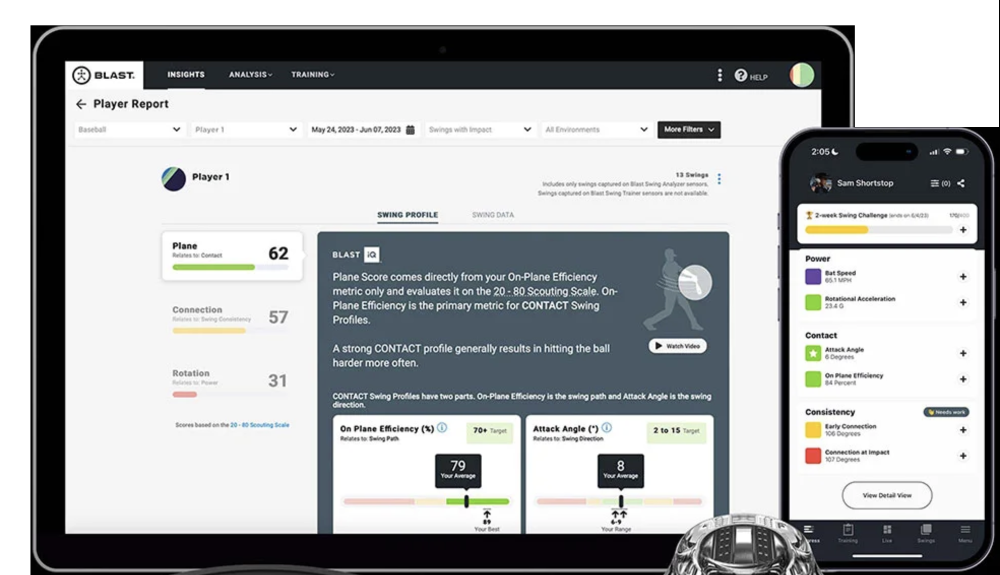The image size is (1000, 575).
Task: Go to the Insights tab
Action: click(x=186, y=75)
